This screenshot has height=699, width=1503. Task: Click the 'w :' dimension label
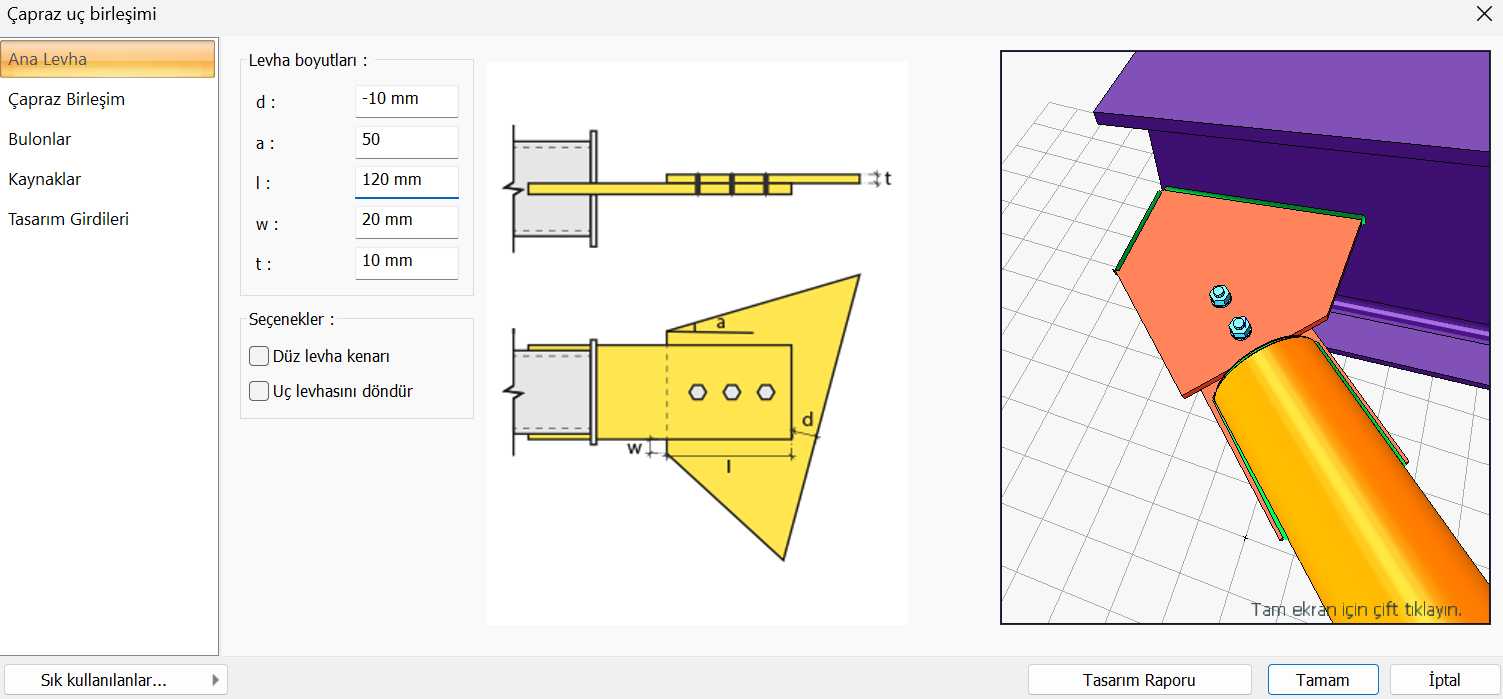tap(267, 224)
